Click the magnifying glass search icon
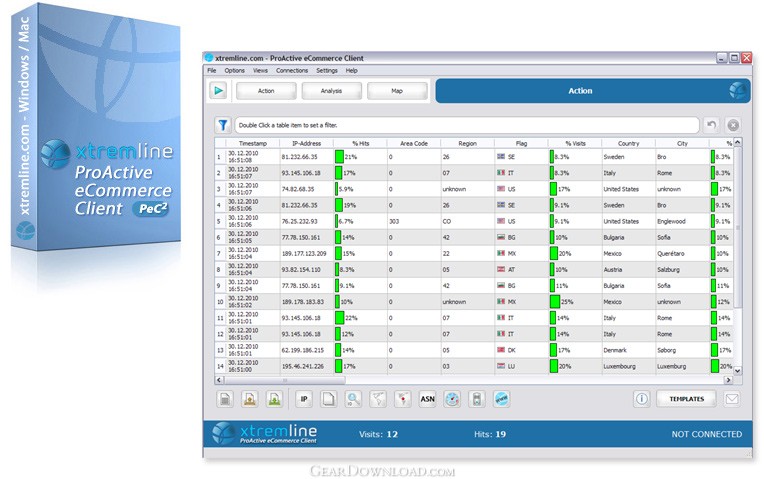 tap(353, 399)
